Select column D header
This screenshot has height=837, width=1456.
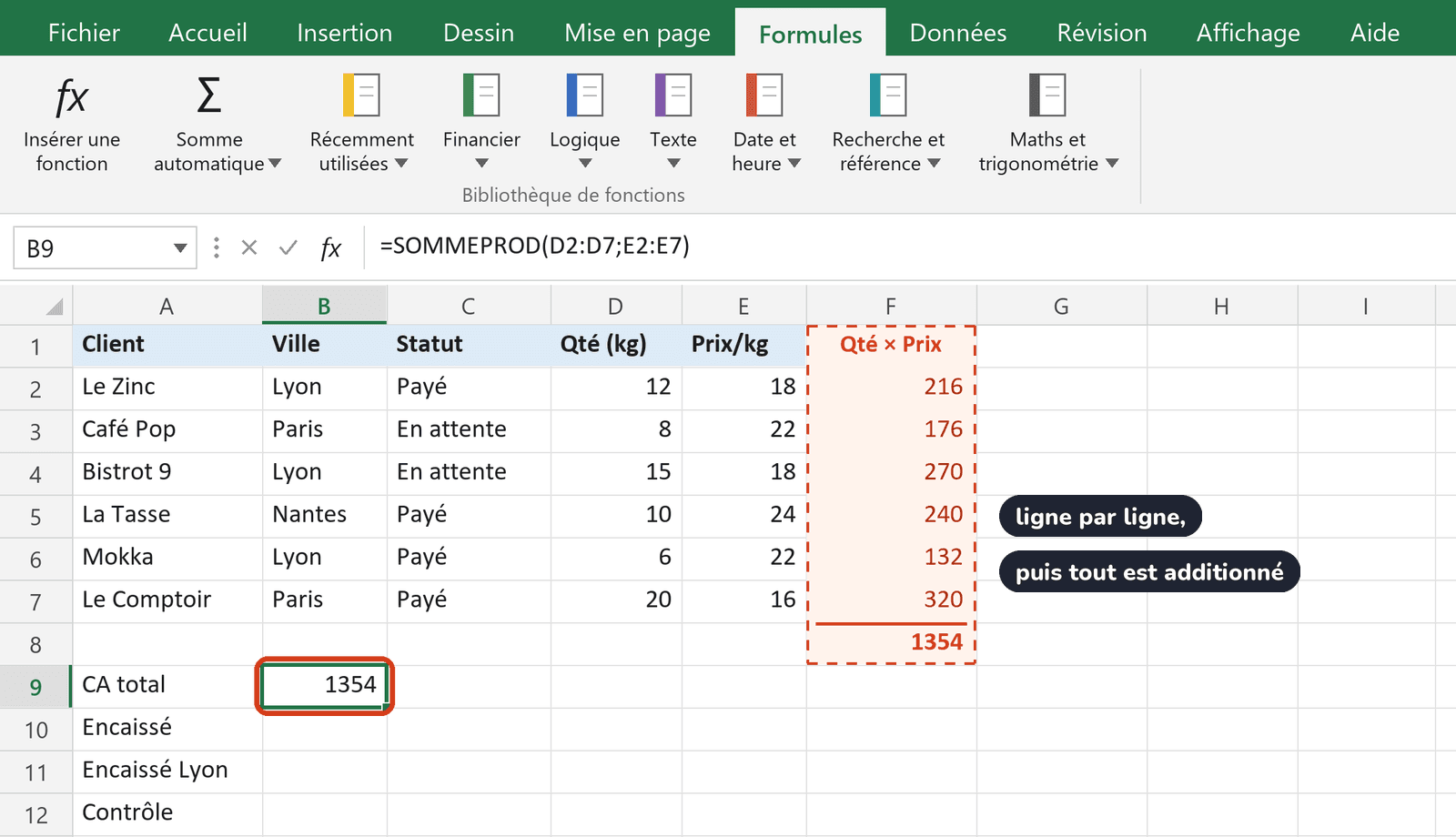616,307
